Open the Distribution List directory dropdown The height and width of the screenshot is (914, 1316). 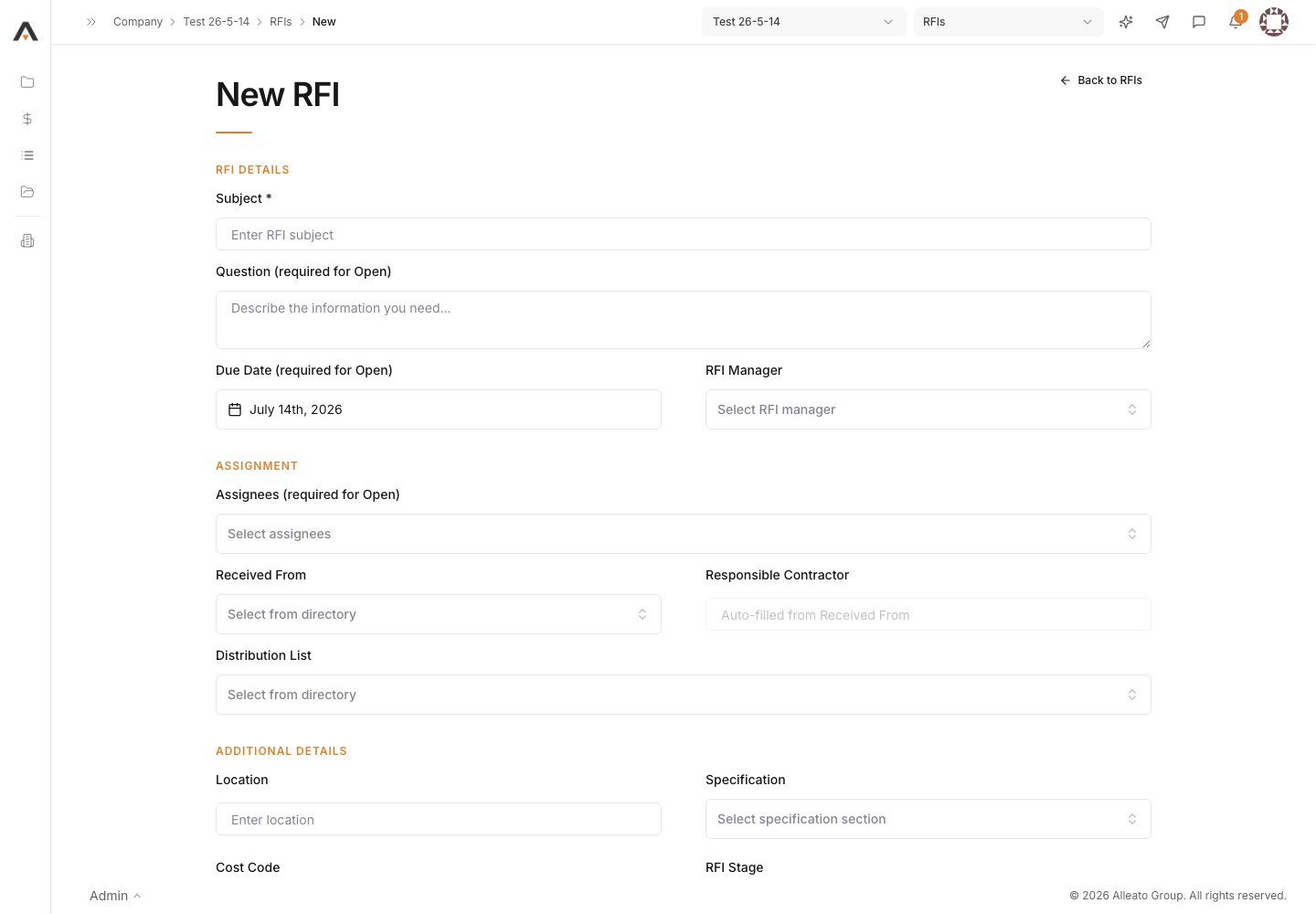click(684, 695)
